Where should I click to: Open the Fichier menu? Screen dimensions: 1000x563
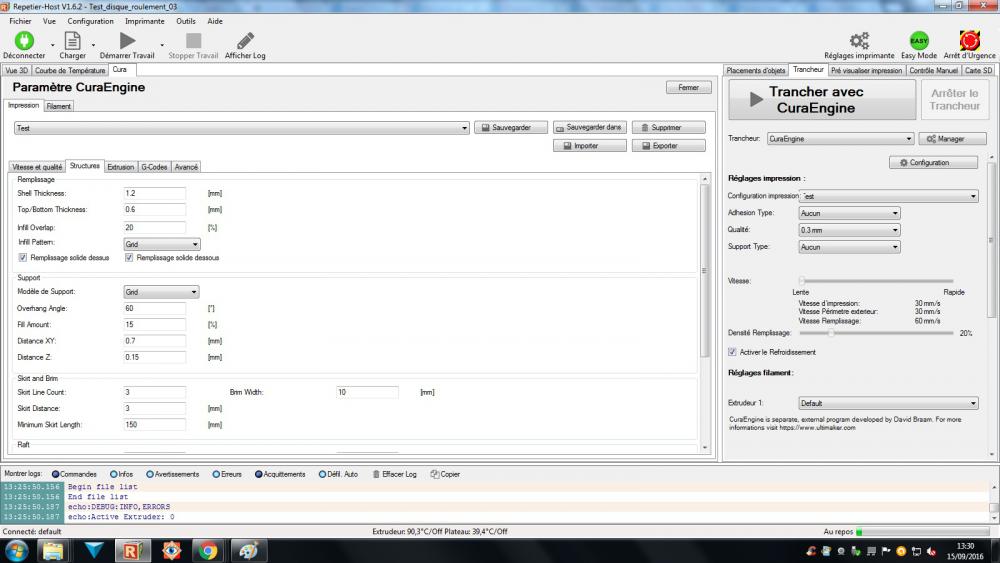coord(20,21)
